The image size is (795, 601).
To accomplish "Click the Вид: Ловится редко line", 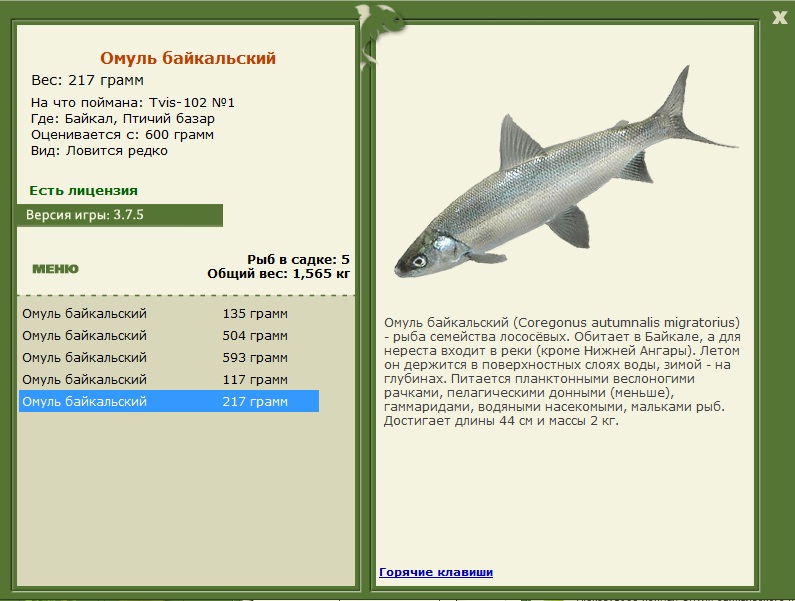I will tap(99, 151).
